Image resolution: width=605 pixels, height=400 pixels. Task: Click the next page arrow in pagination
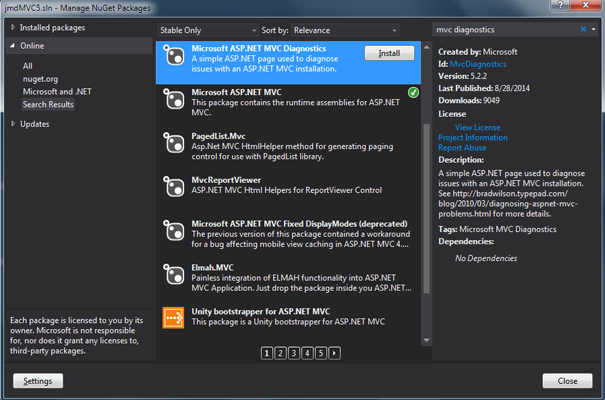335,353
